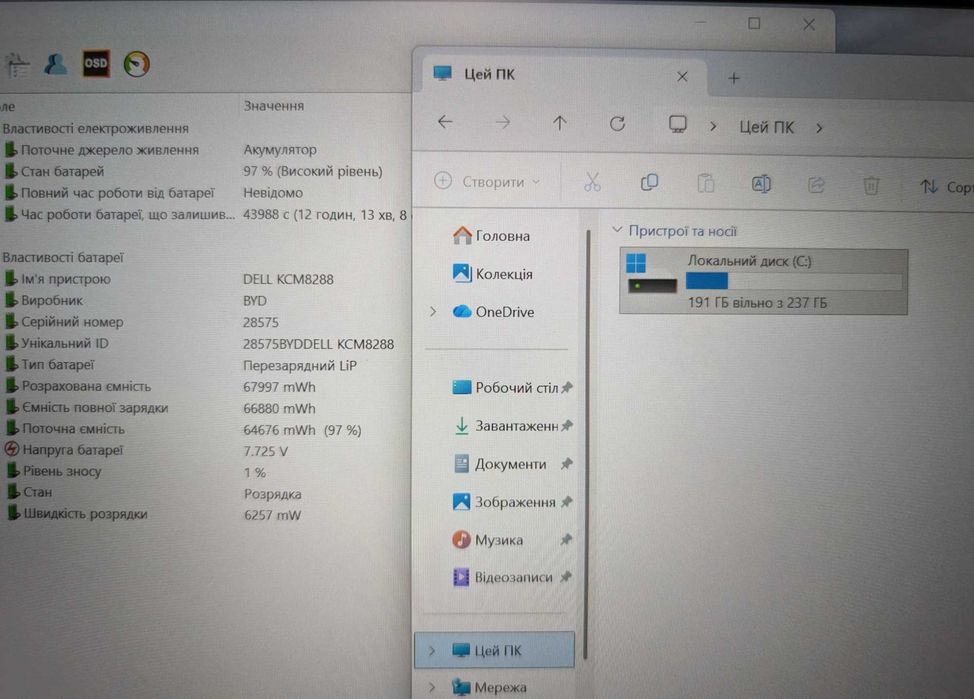Expand chevron after Цей ПК breadcrumb
The image size is (974, 699).
pyautogui.click(x=819, y=128)
